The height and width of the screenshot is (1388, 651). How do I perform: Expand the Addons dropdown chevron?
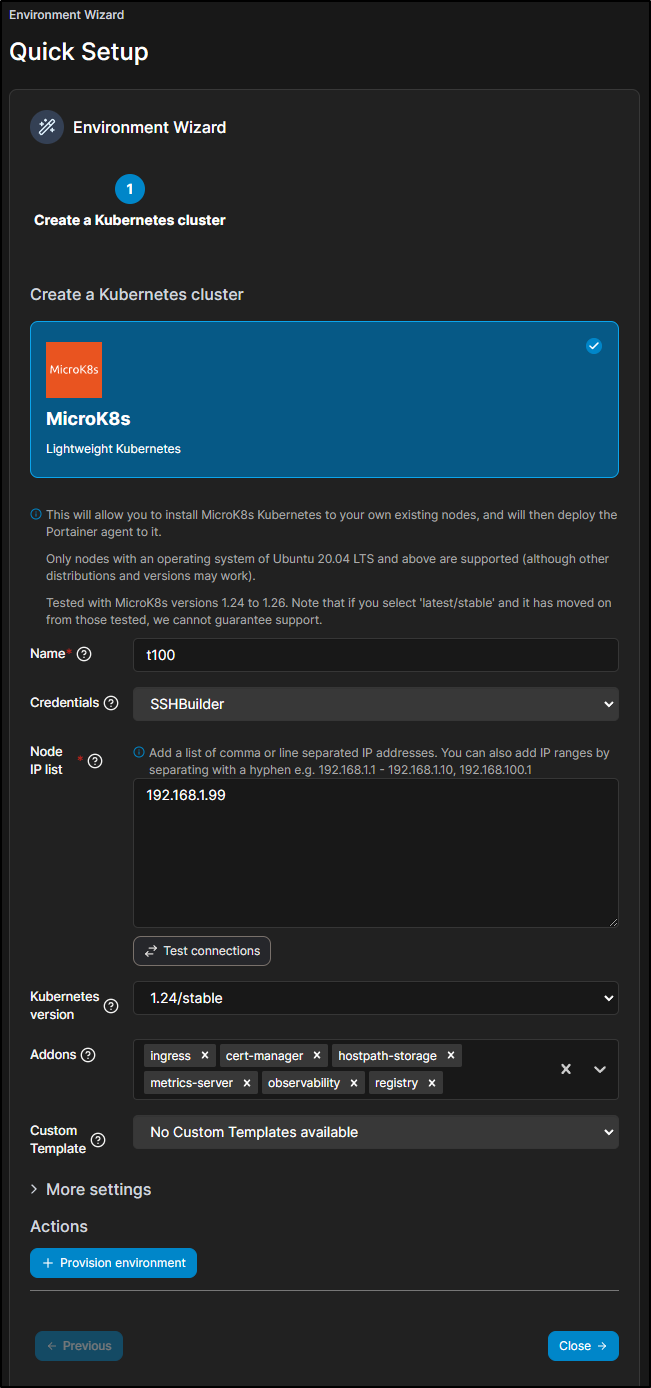[600, 1069]
